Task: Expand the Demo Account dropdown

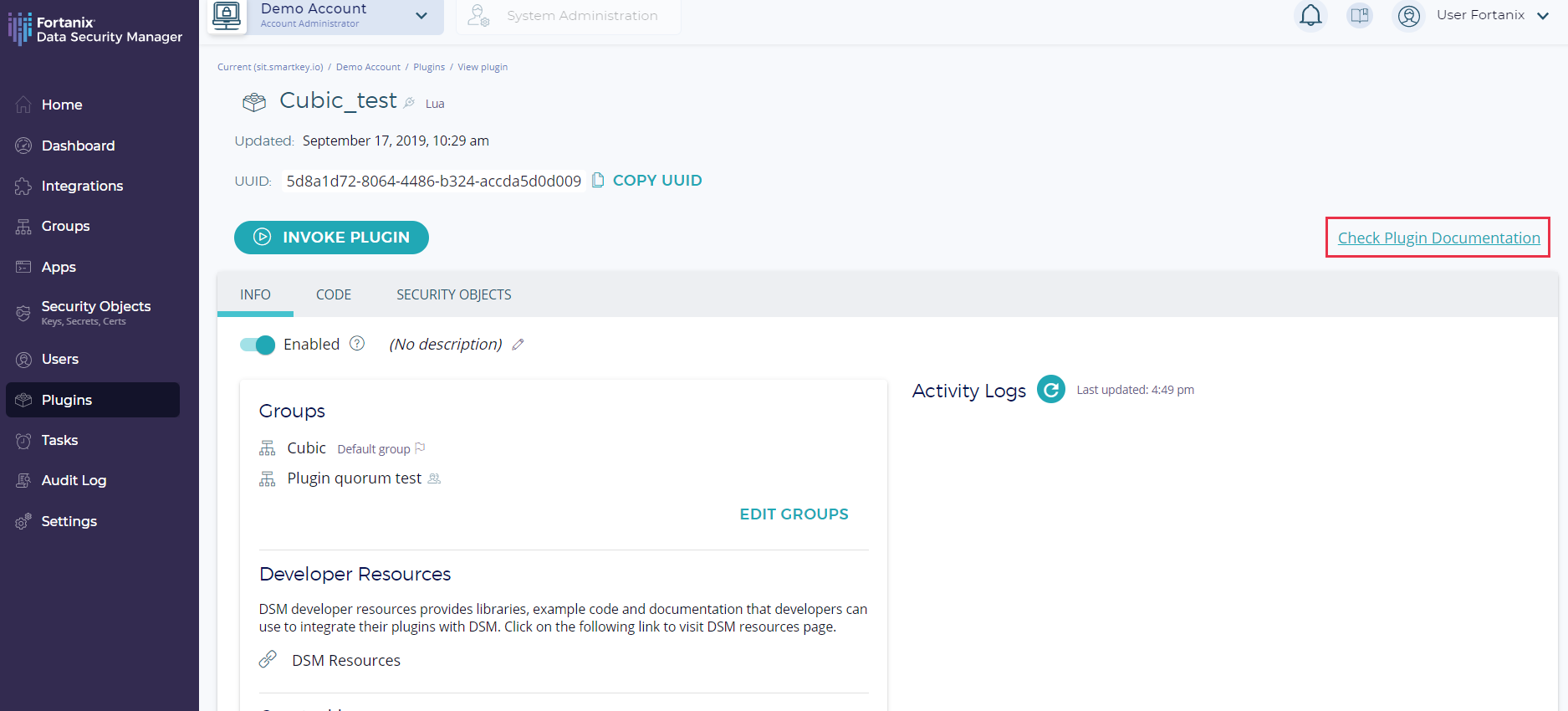Action: [x=421, y=16]
